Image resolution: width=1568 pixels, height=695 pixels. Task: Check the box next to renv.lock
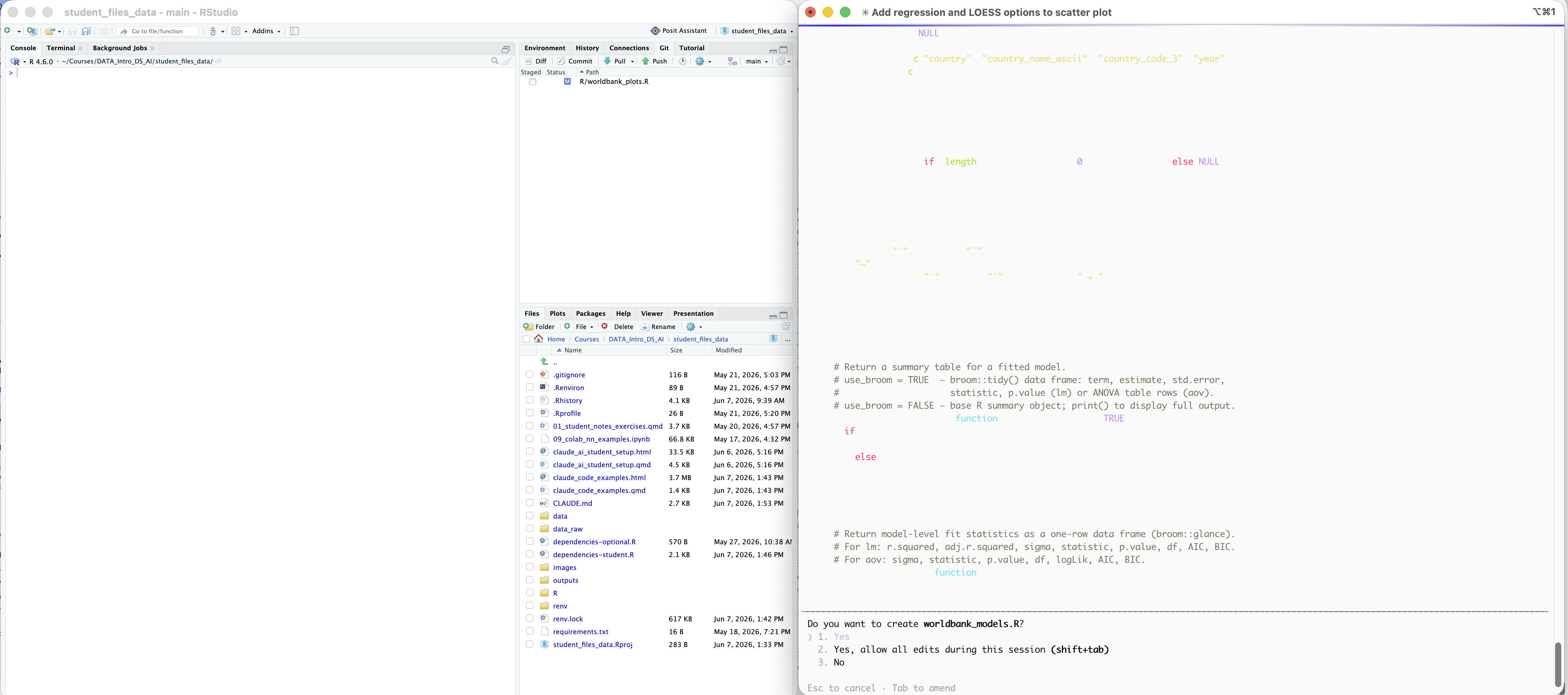coord(529,619)
